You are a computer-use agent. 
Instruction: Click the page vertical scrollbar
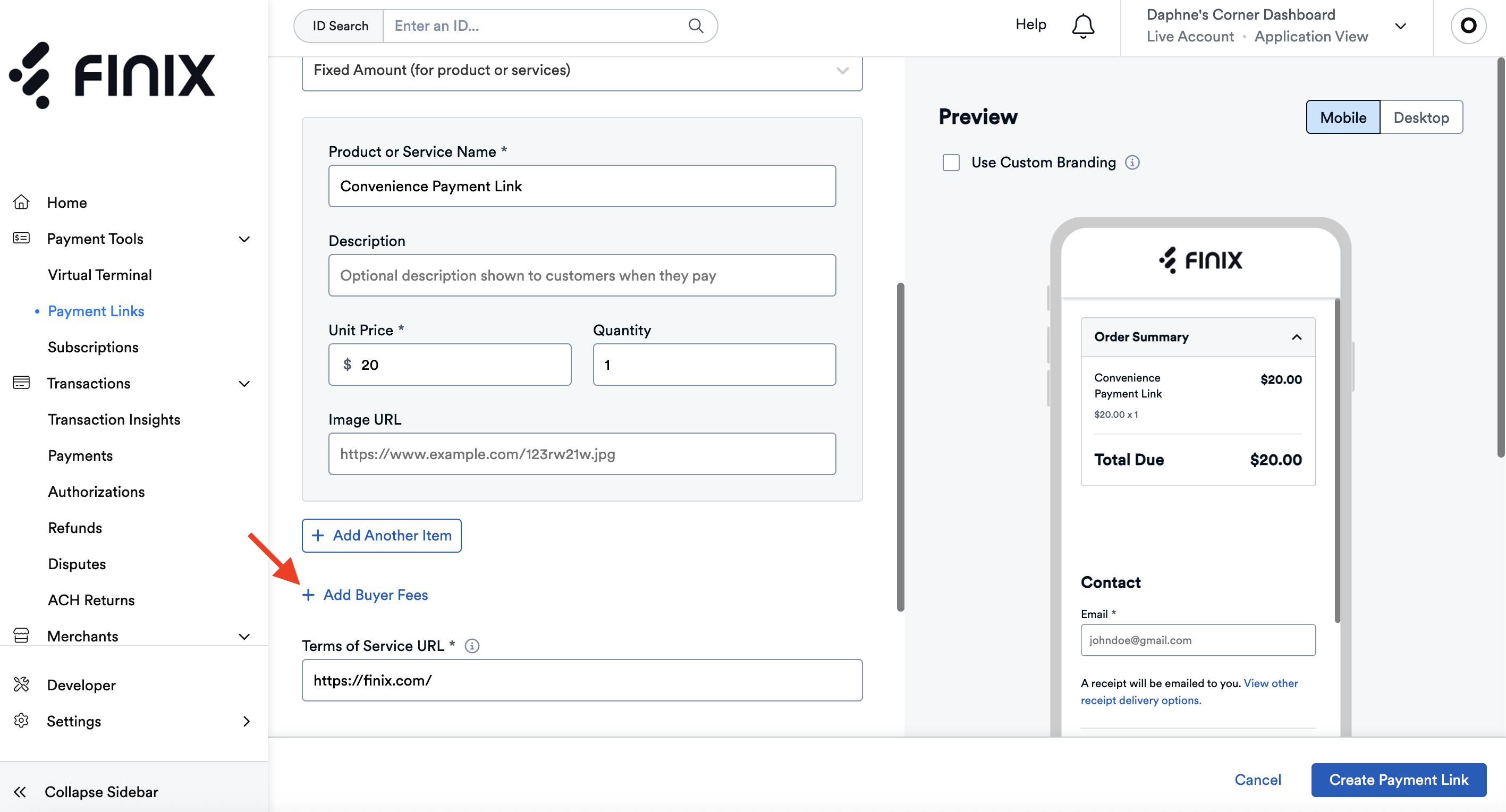[1500, 257]
